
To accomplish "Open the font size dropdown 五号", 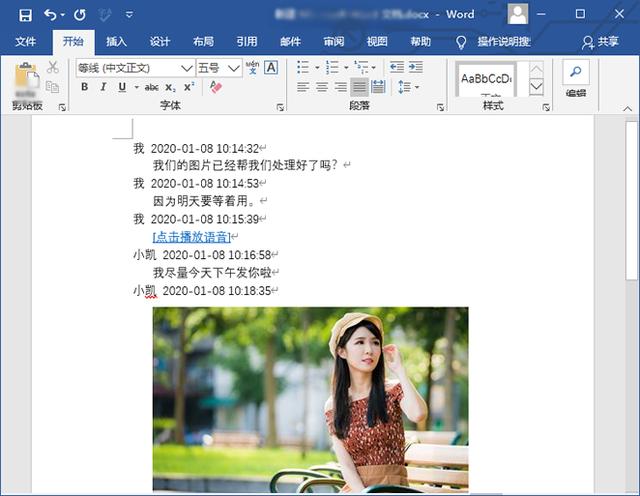I will tap(218, 67).
